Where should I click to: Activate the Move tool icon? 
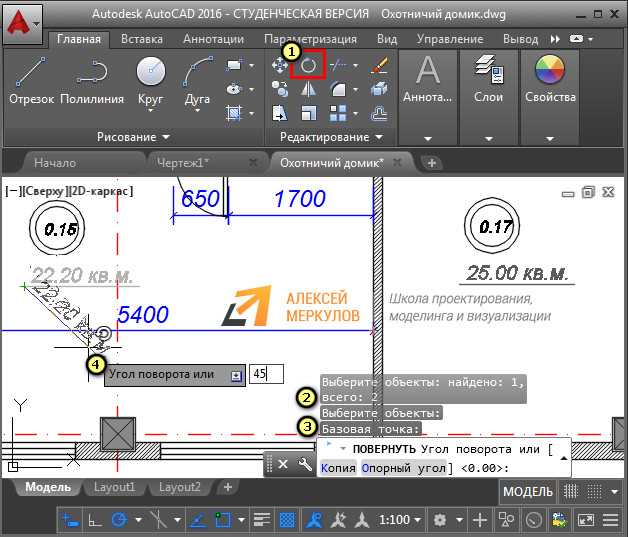click(279, 65)
